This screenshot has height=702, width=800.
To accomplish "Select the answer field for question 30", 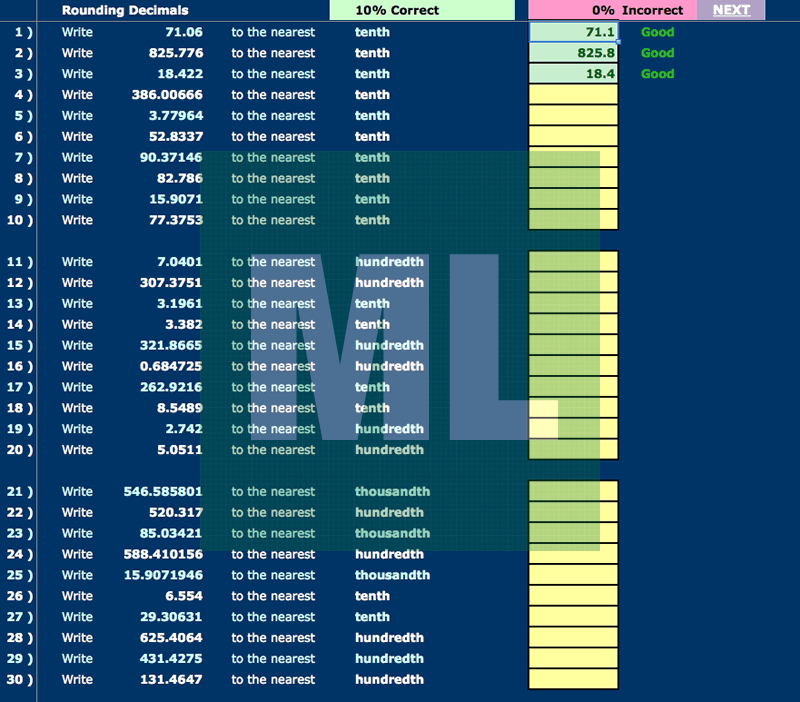I will click(x=573, y=680).
